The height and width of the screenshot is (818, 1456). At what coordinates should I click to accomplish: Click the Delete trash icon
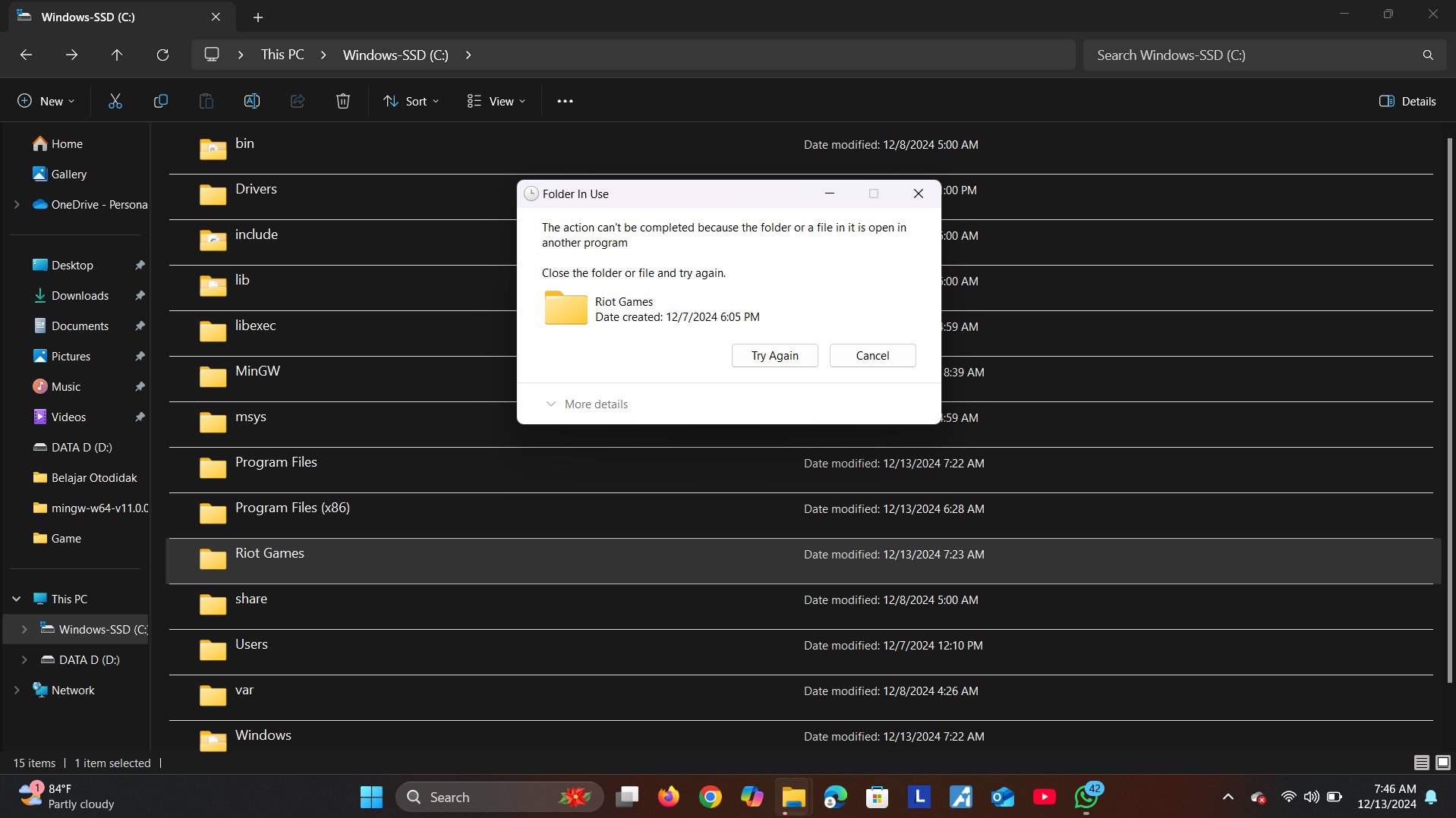(343, 101)
